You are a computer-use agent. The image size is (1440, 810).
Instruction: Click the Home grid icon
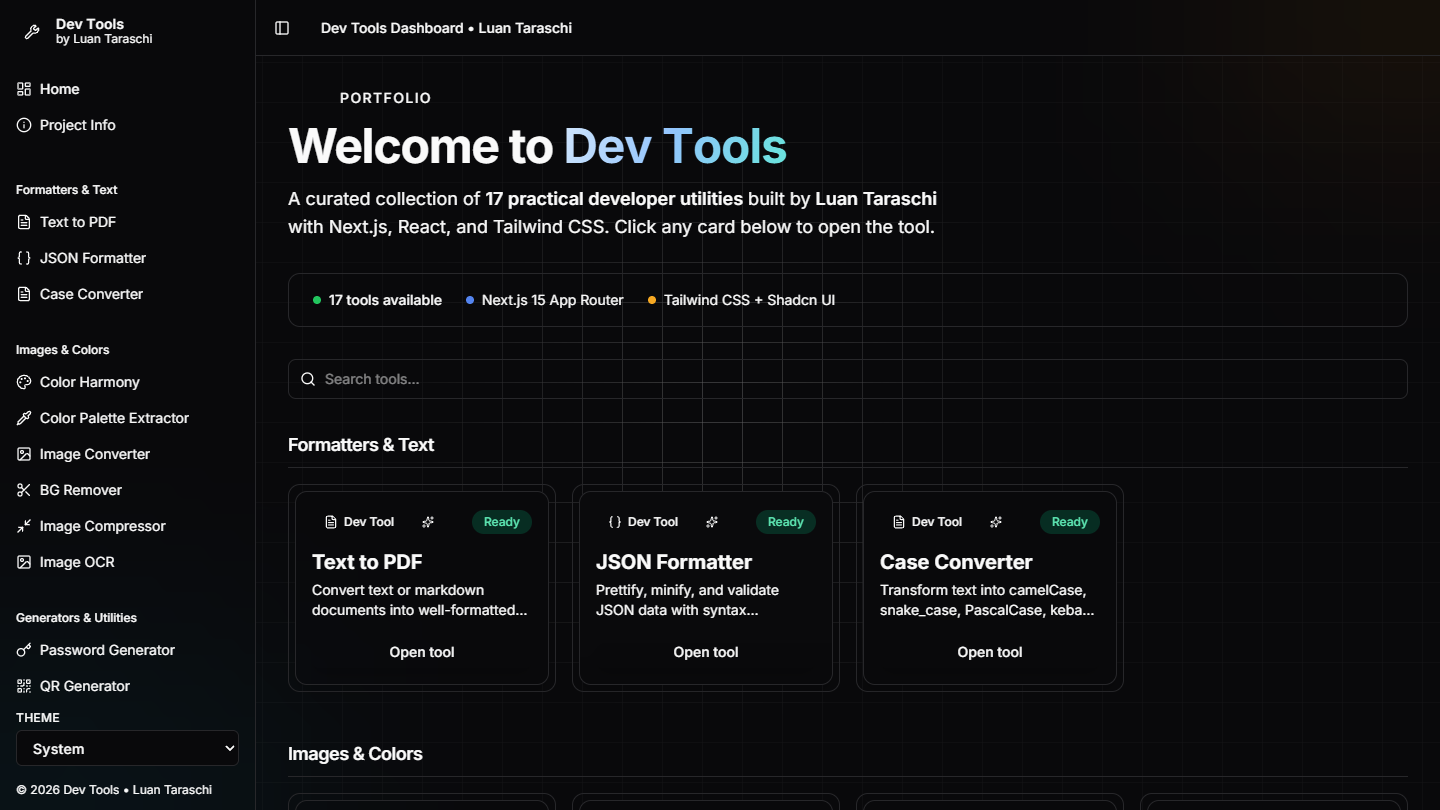[24, 89]
